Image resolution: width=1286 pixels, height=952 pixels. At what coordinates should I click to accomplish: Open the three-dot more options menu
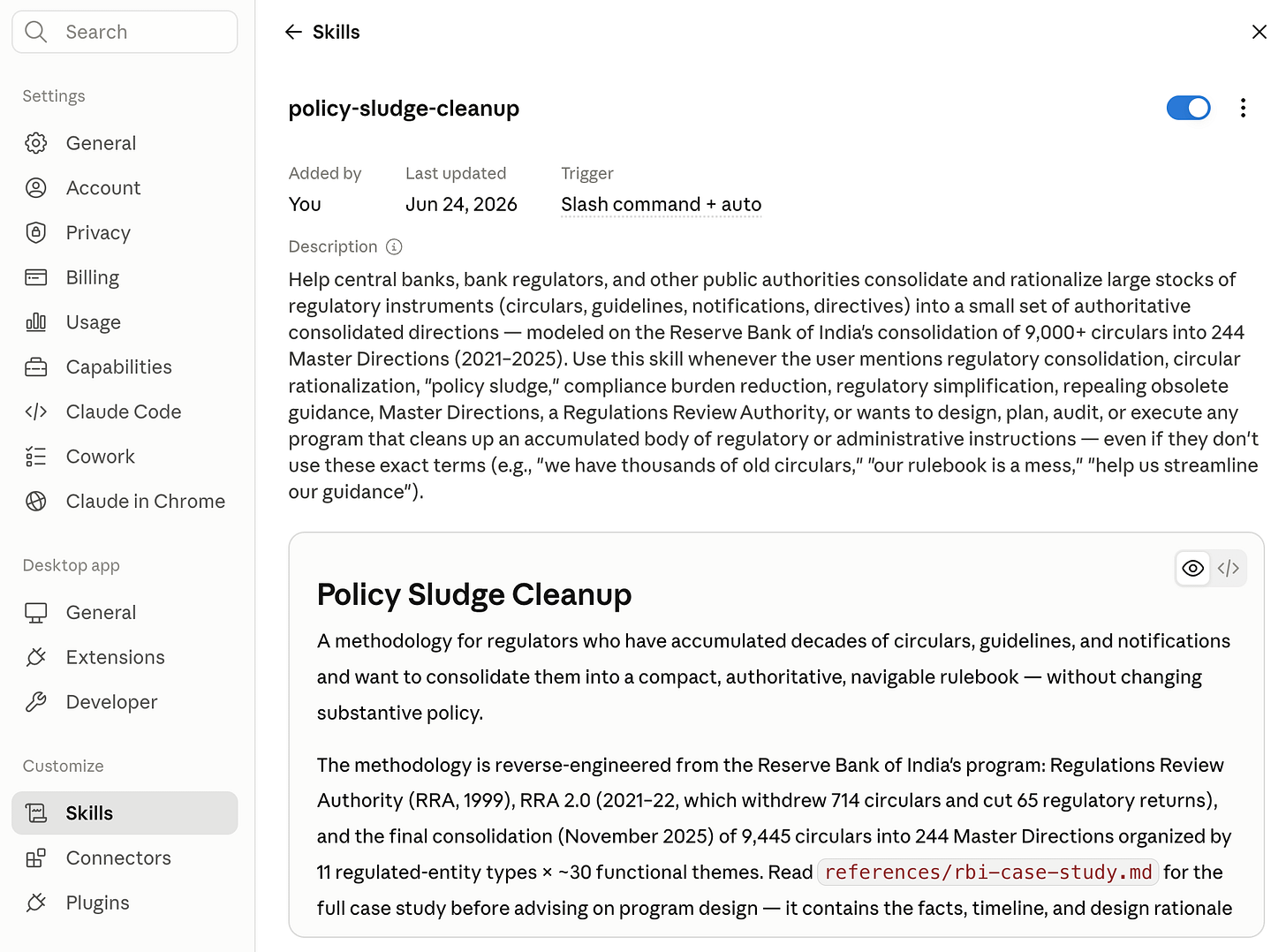(x=1243, y=108)
